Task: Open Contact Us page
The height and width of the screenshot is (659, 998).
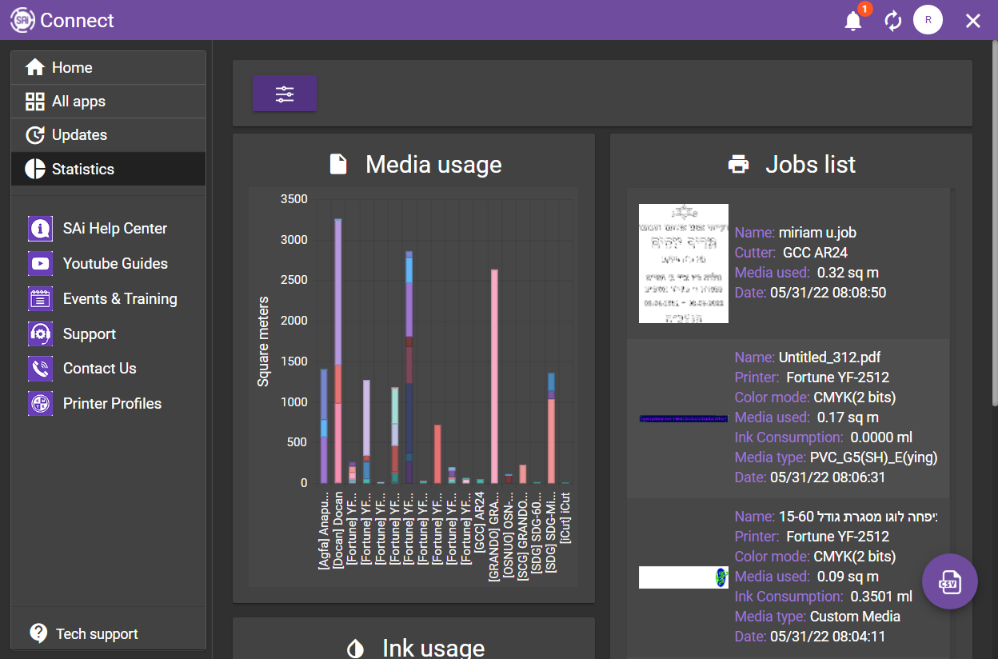Action: coord(99,369)
